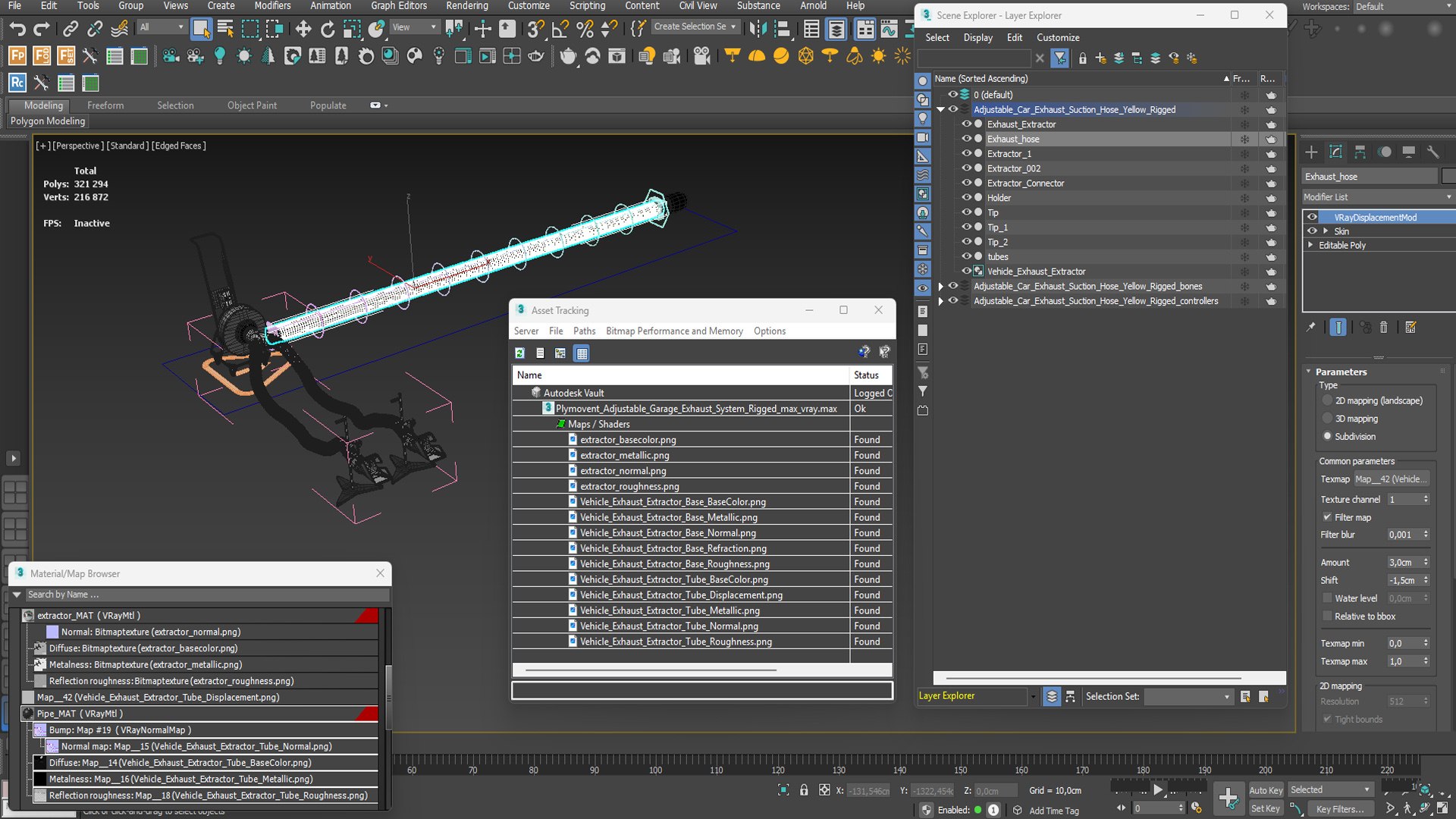Collapse Adjustable_Car_Exhaust_Suction_Hose_Yellow_Rigged layer

[941, 110]
